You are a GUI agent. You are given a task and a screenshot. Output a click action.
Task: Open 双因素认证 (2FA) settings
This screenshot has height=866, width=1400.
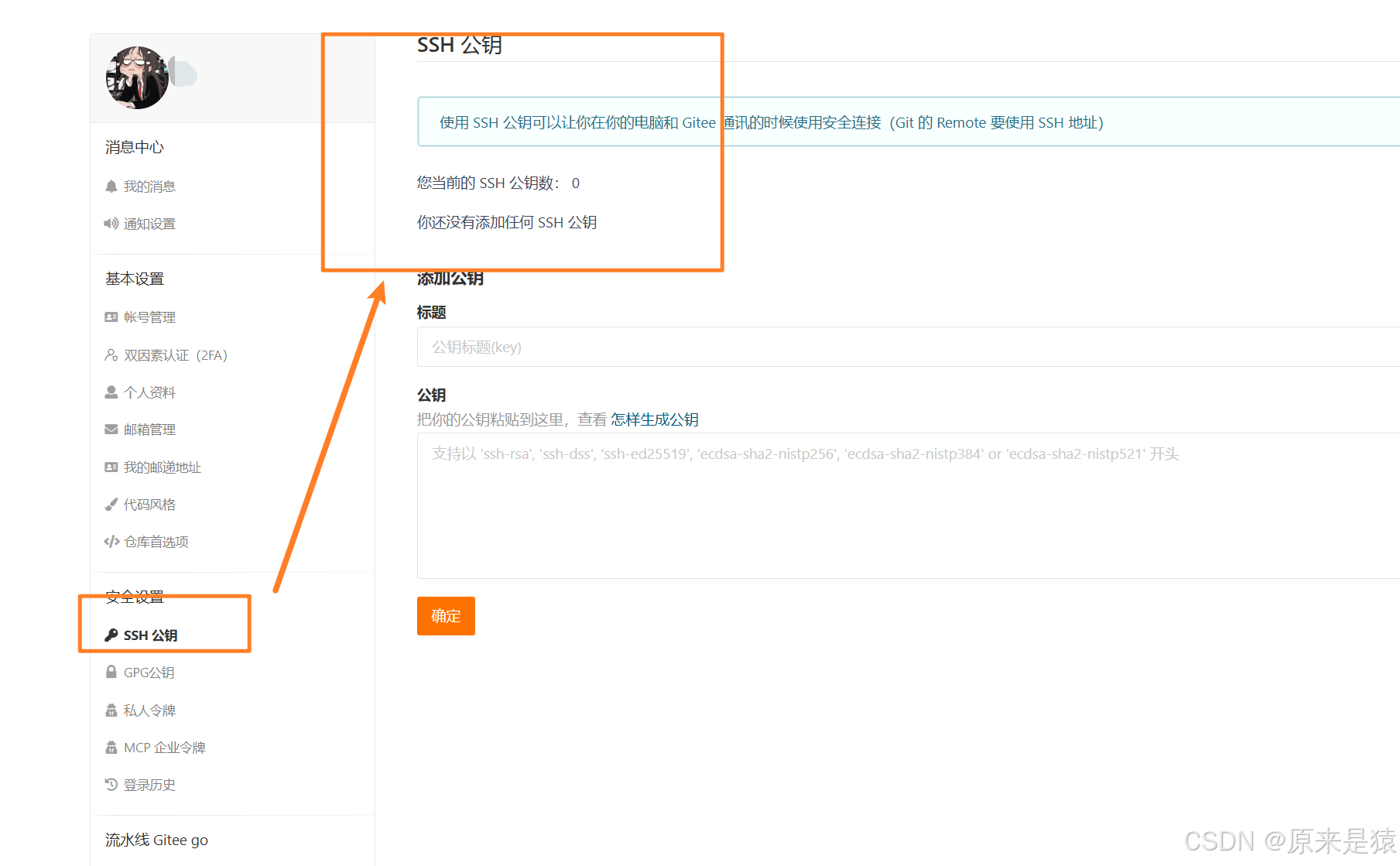tap(176, 355)
